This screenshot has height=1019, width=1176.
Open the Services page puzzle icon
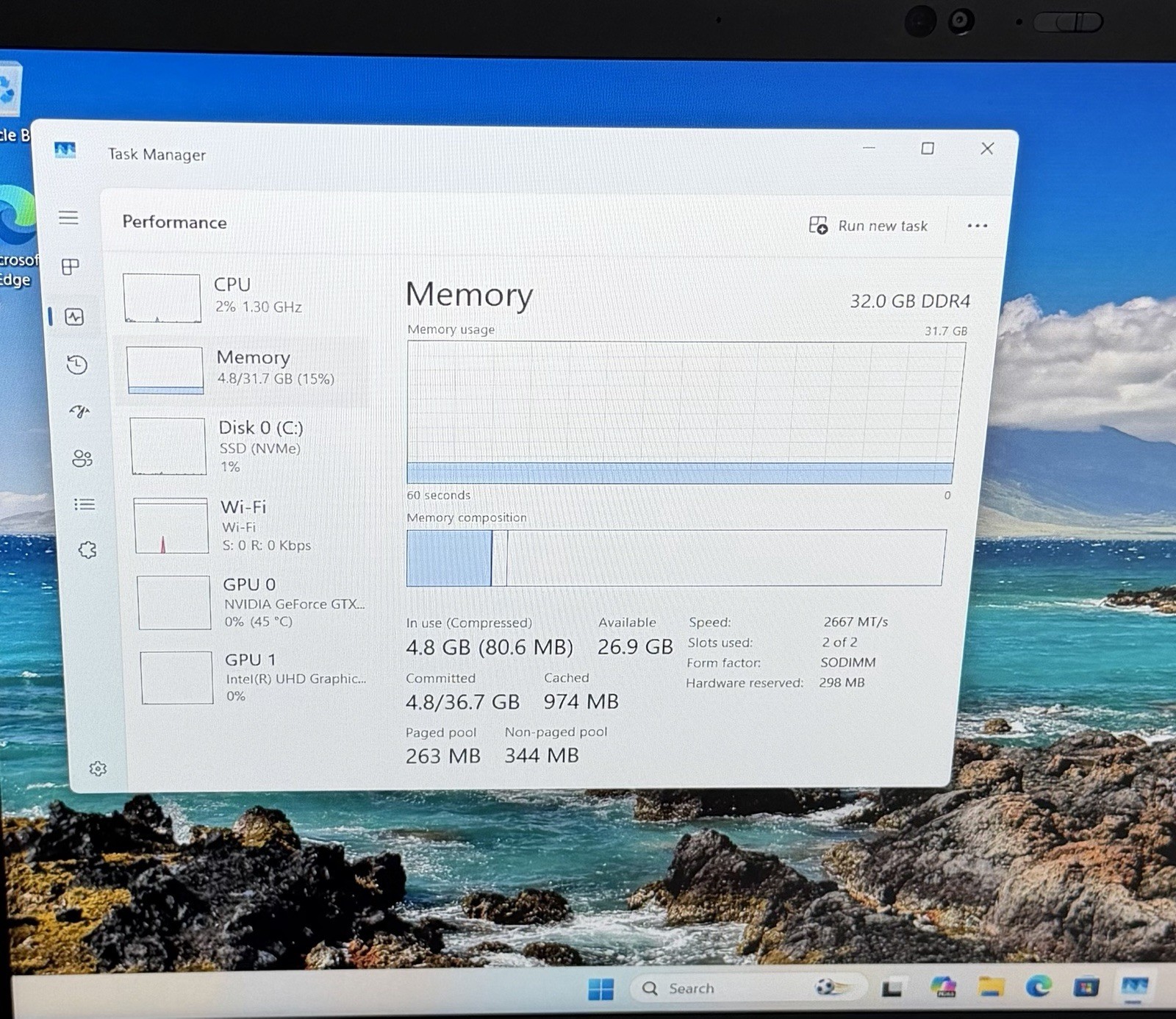pos(87,550)
